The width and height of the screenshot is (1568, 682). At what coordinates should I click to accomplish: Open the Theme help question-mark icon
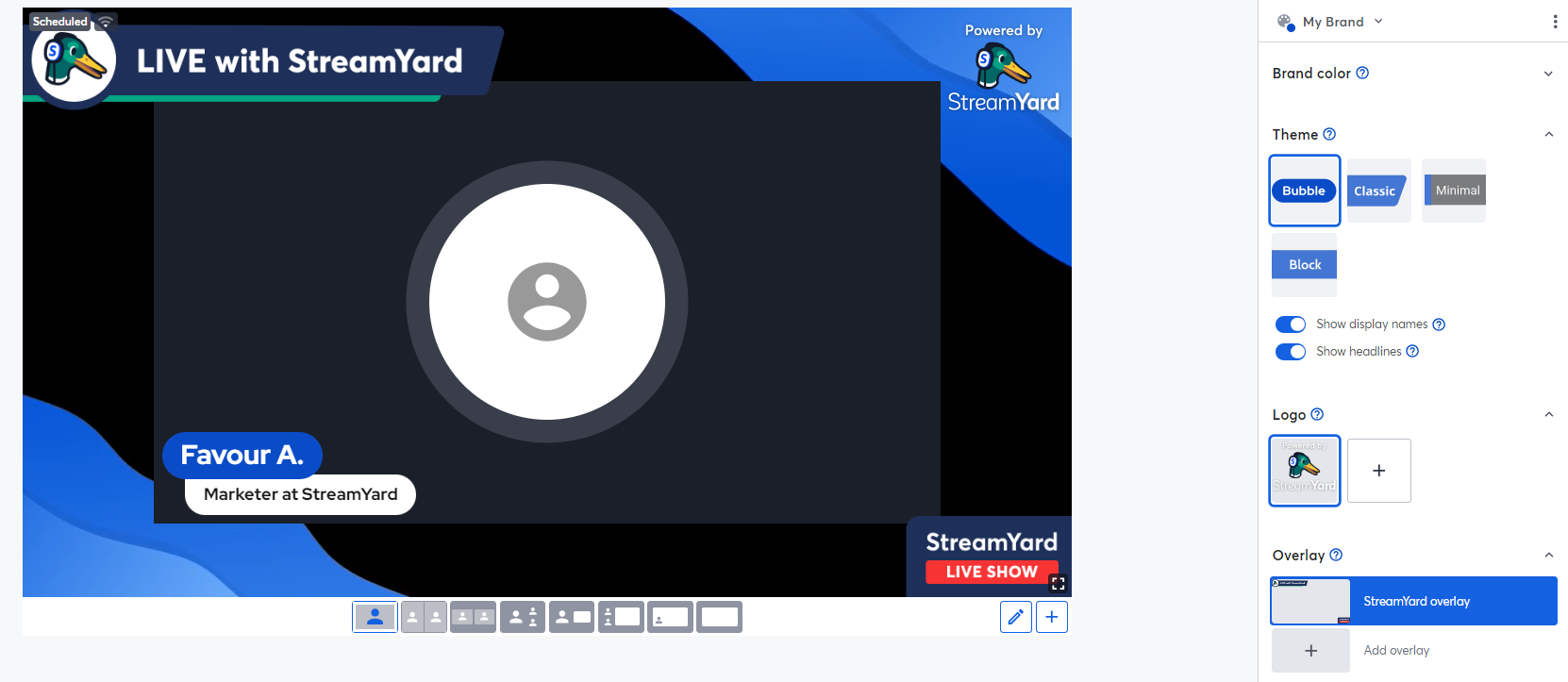point(1329,134)
